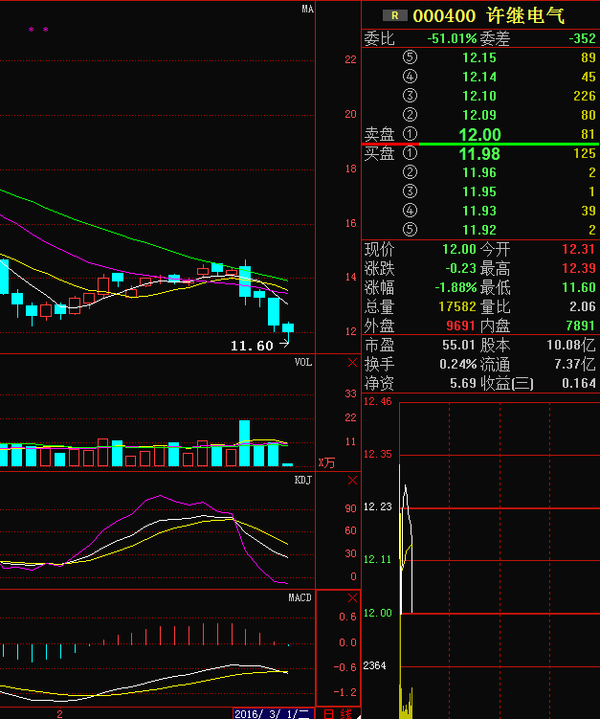Open the VOL indicator label menu

coord(303,362)
